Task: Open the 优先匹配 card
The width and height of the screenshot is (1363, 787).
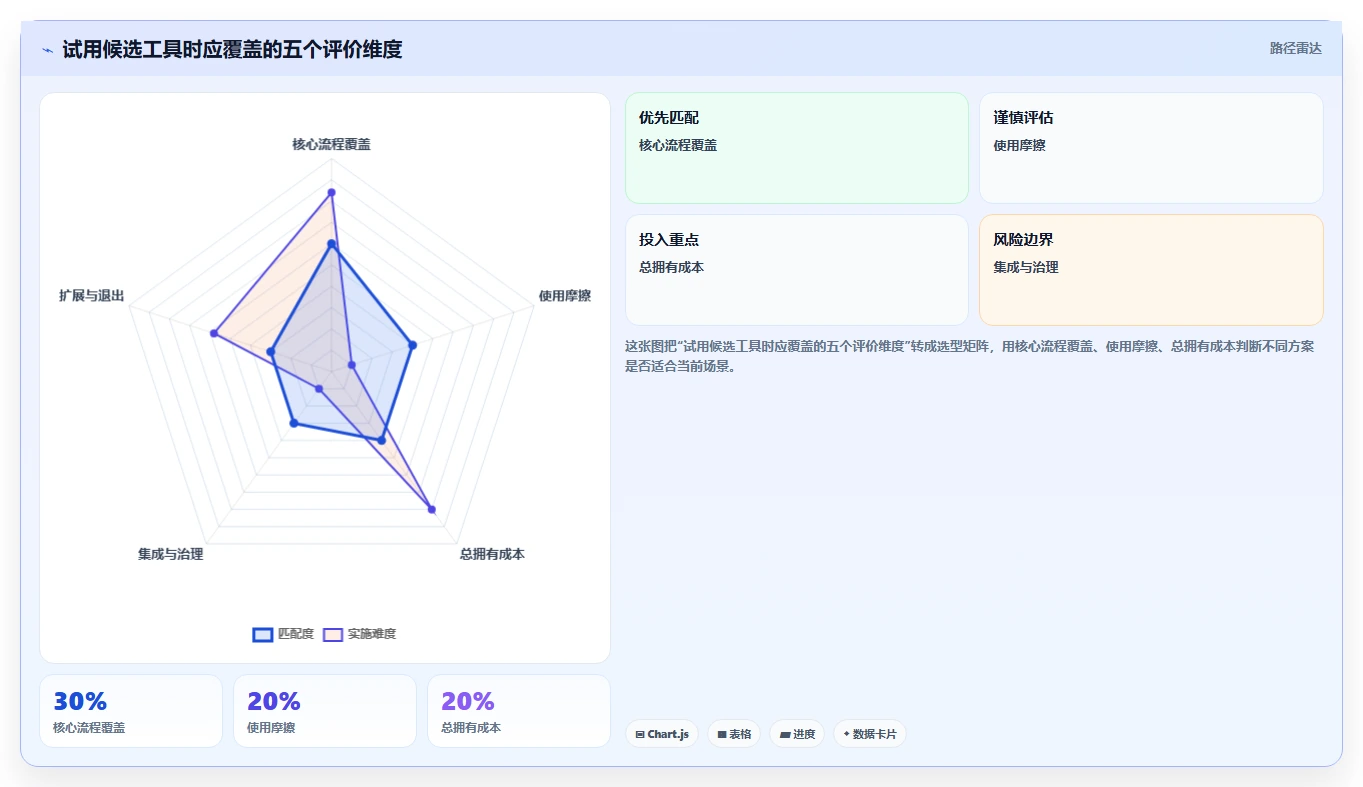Action: click(797, 148)
